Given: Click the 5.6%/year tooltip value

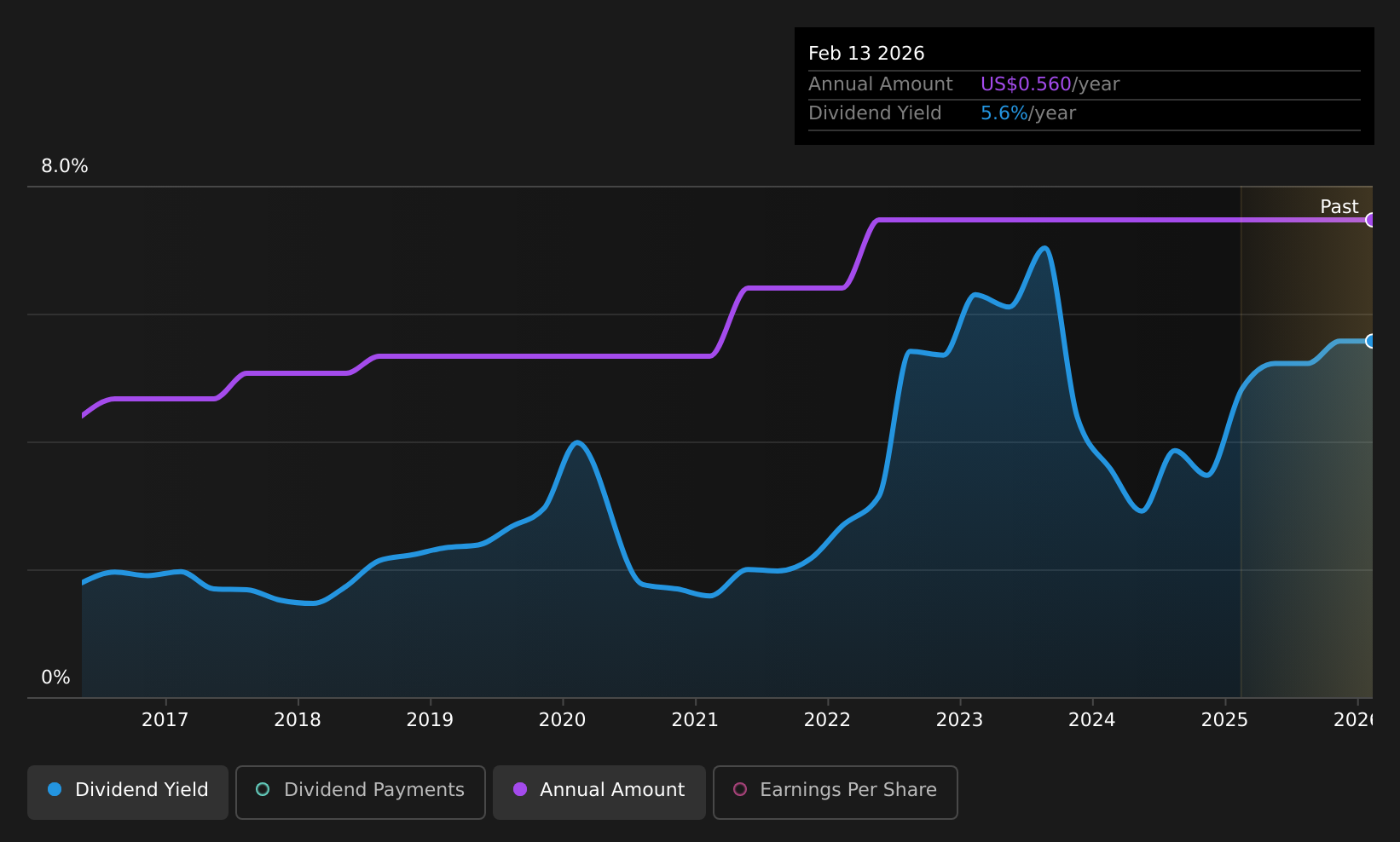Looking at the screenshot, I should 1028,113.
